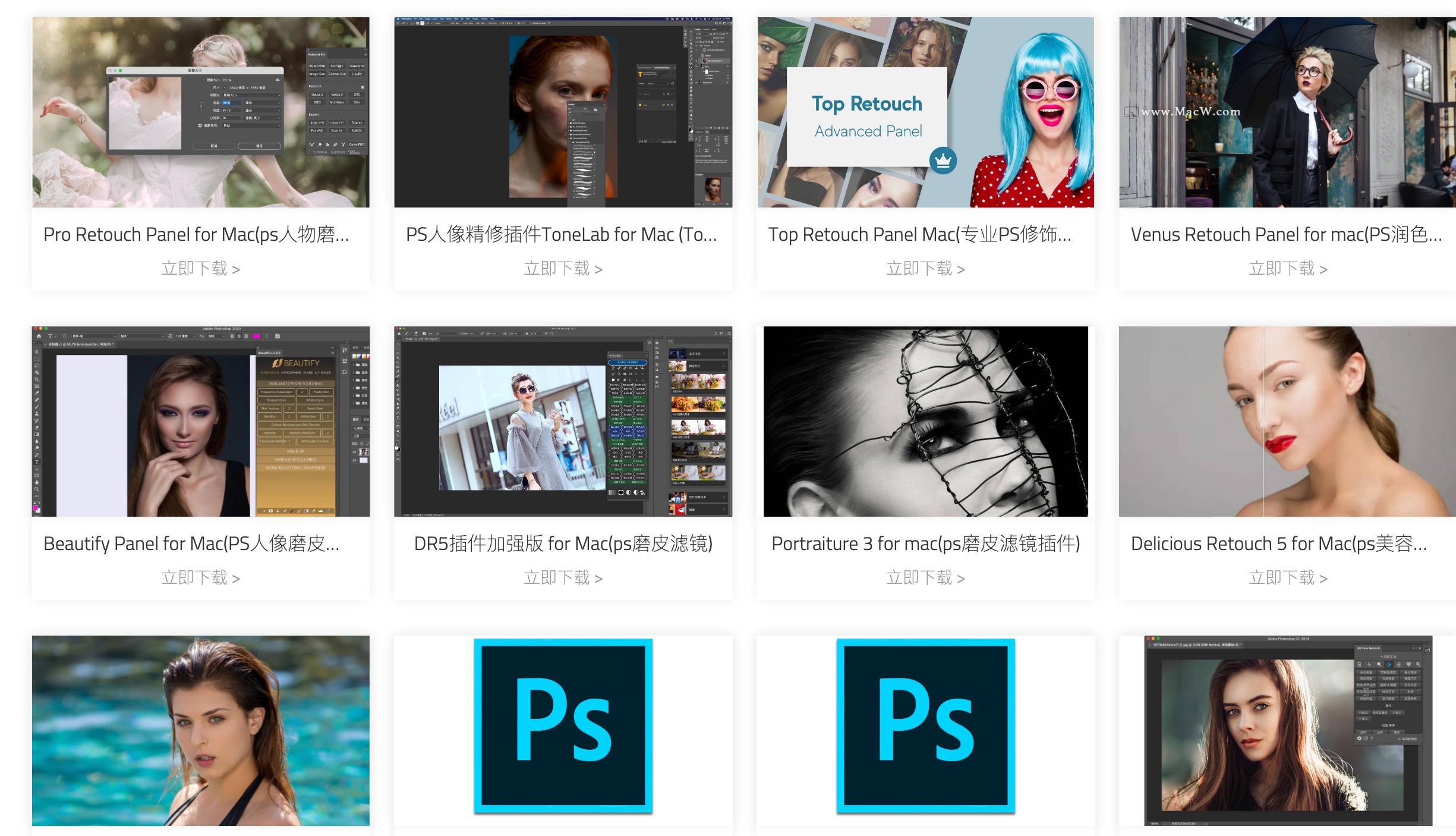1456x836 pixels.
Task: Open the Beautify Panel screenshot thumbnail
Action: [x=200, y=421]
